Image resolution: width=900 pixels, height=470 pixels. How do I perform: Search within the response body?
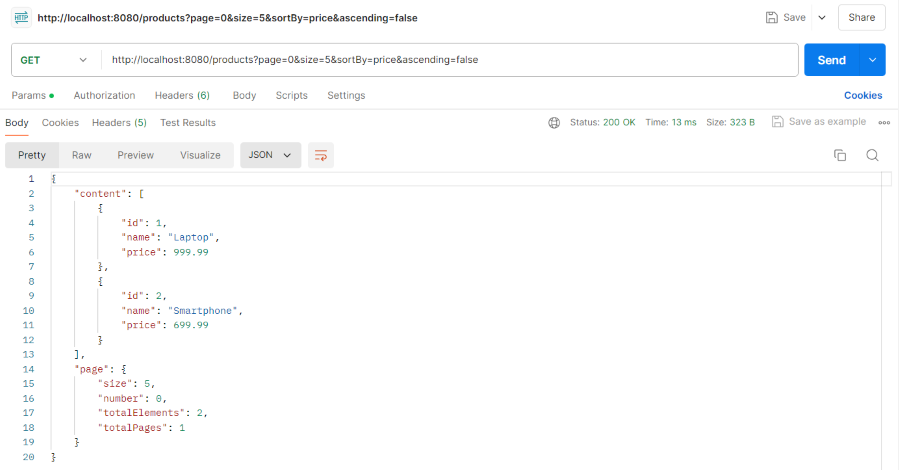coord(872,155)
